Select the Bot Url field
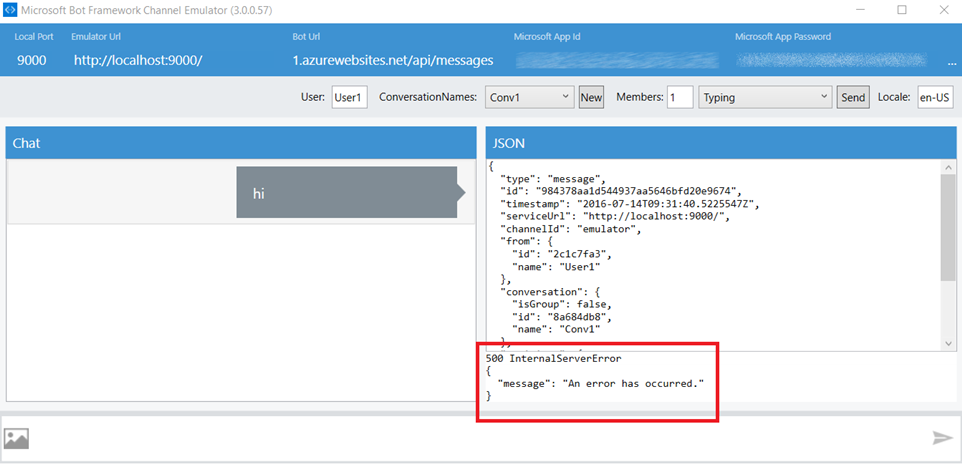The width and height of the screenshot is (962, 464). click(392, 60)
